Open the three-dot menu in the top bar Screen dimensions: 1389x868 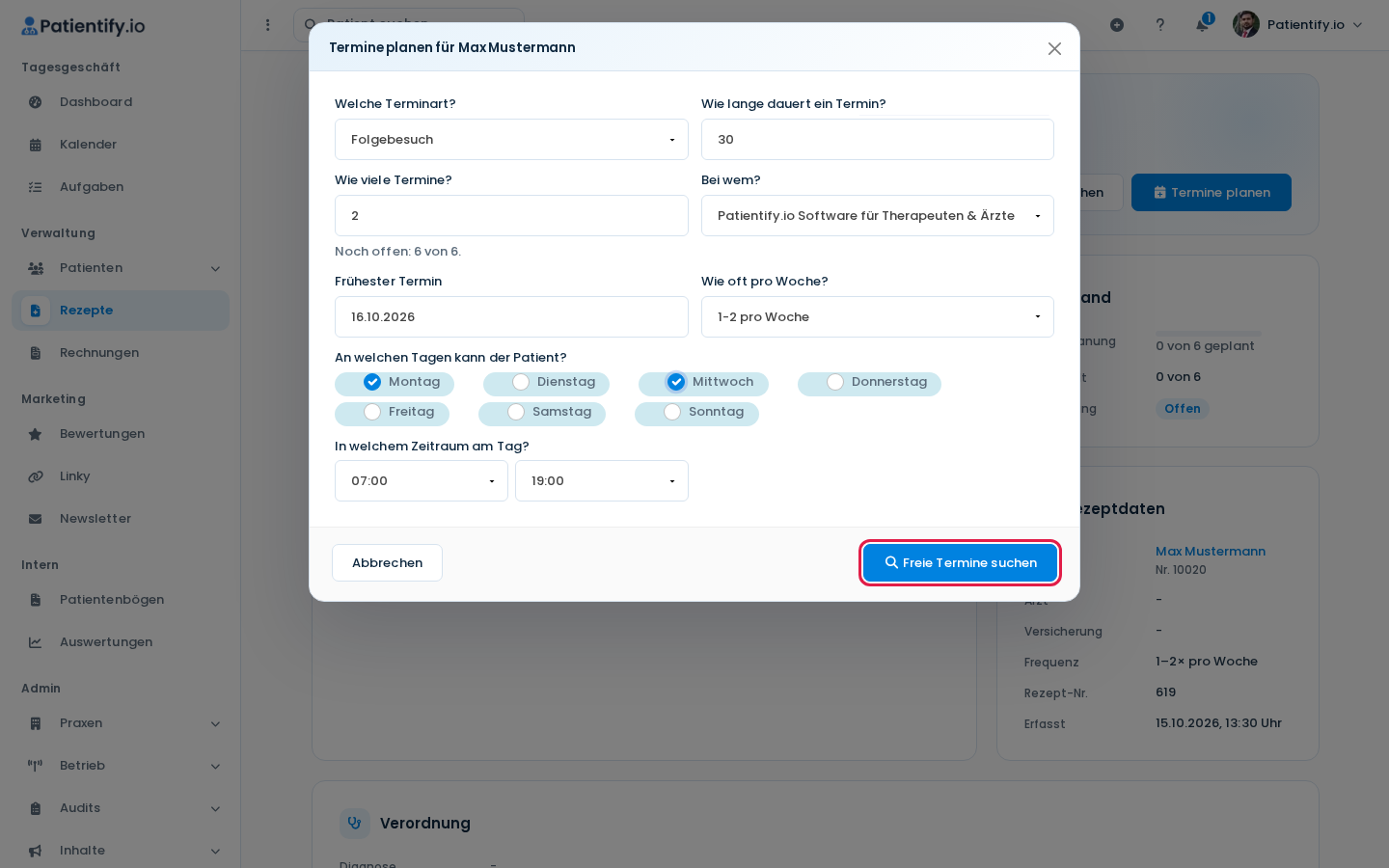tap(268, 25)
